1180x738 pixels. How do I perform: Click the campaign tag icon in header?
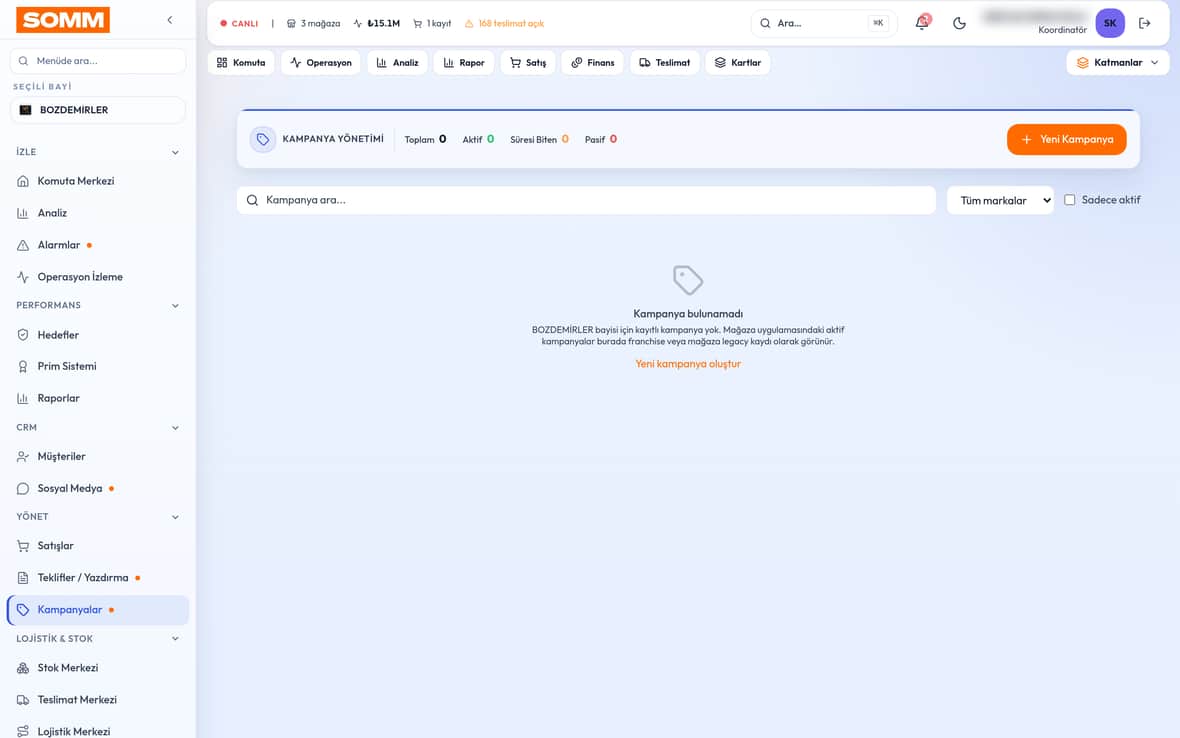pyautogui.click(x=263, y=139)
